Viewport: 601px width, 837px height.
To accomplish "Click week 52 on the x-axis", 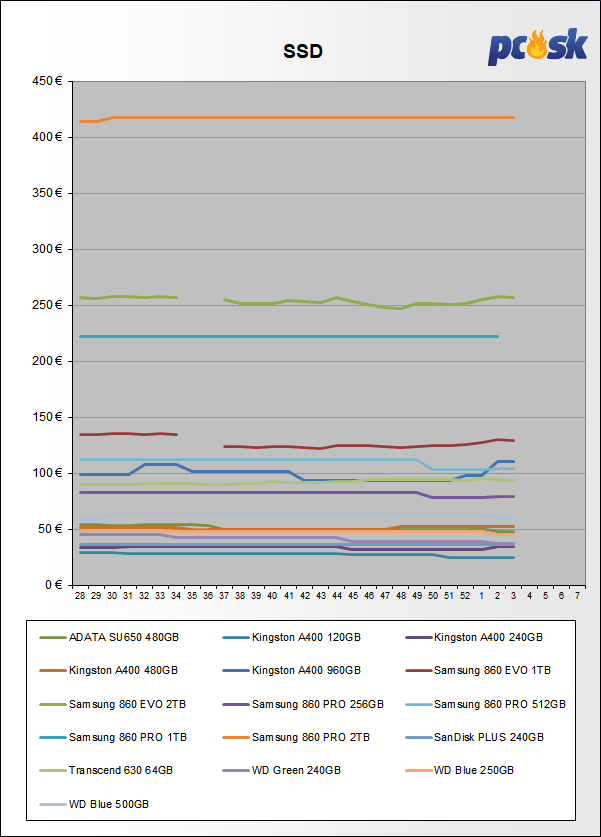I will pos(465,596).
